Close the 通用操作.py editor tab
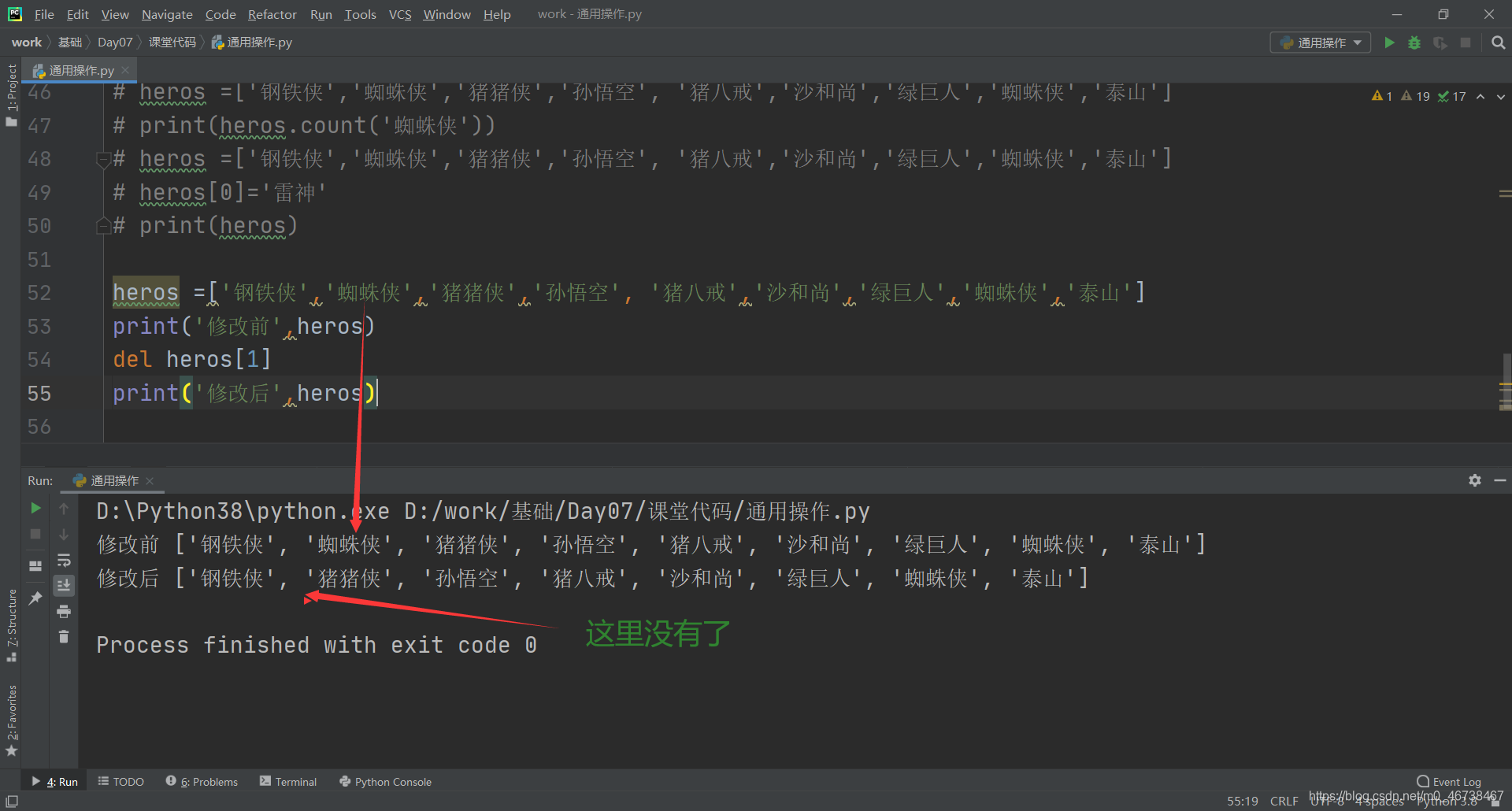 tap(125, 70)
